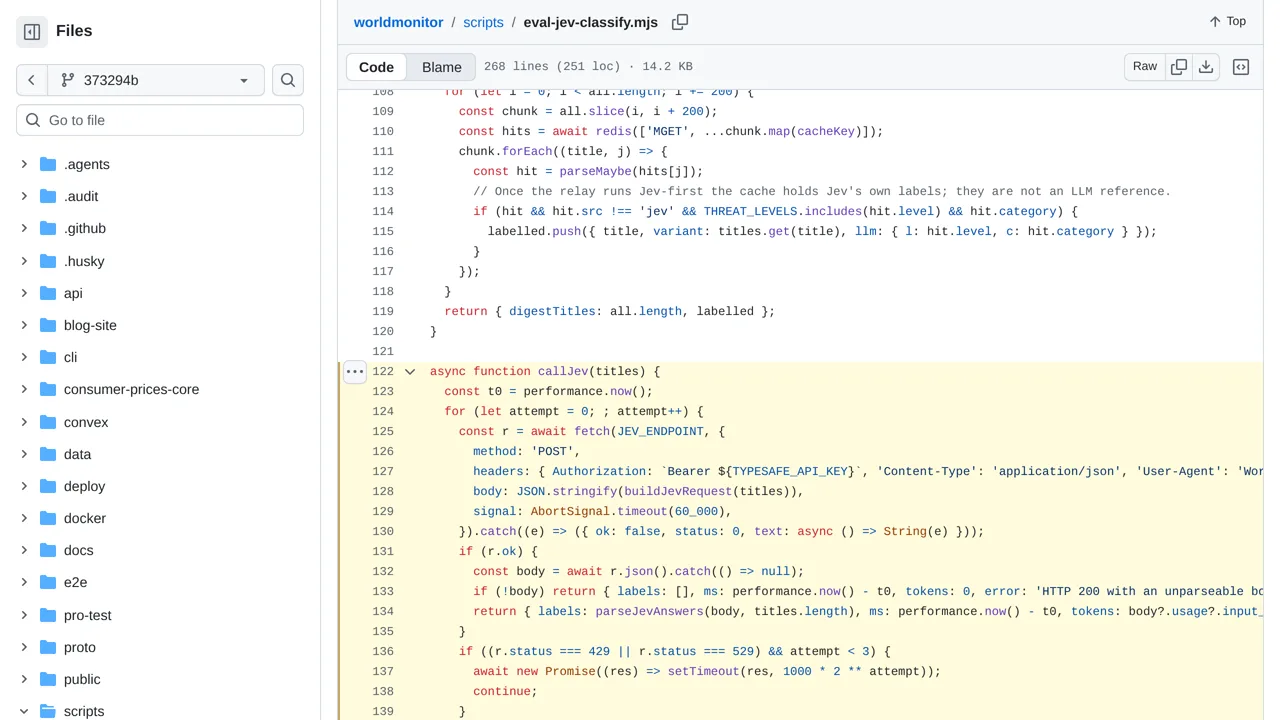Image resolution: width=1280 pixels, height=720 pixels.
Task: Download the raw file icon
Action: 1206,67
